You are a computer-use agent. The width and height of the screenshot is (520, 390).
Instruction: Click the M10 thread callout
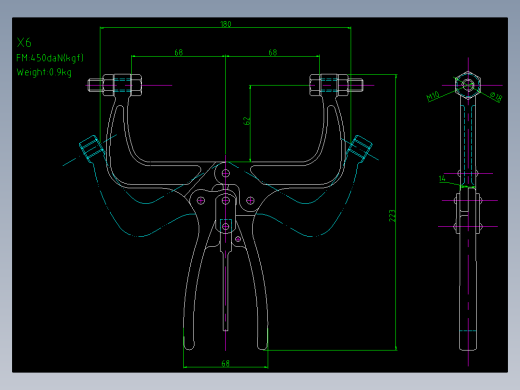(x=433, y=96)
